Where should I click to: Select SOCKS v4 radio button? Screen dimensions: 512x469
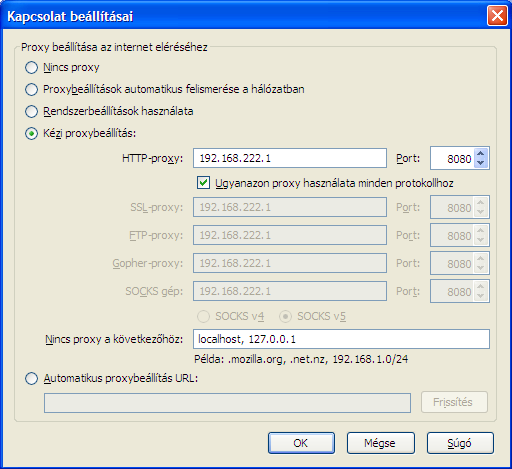click(x=203, y=316)
